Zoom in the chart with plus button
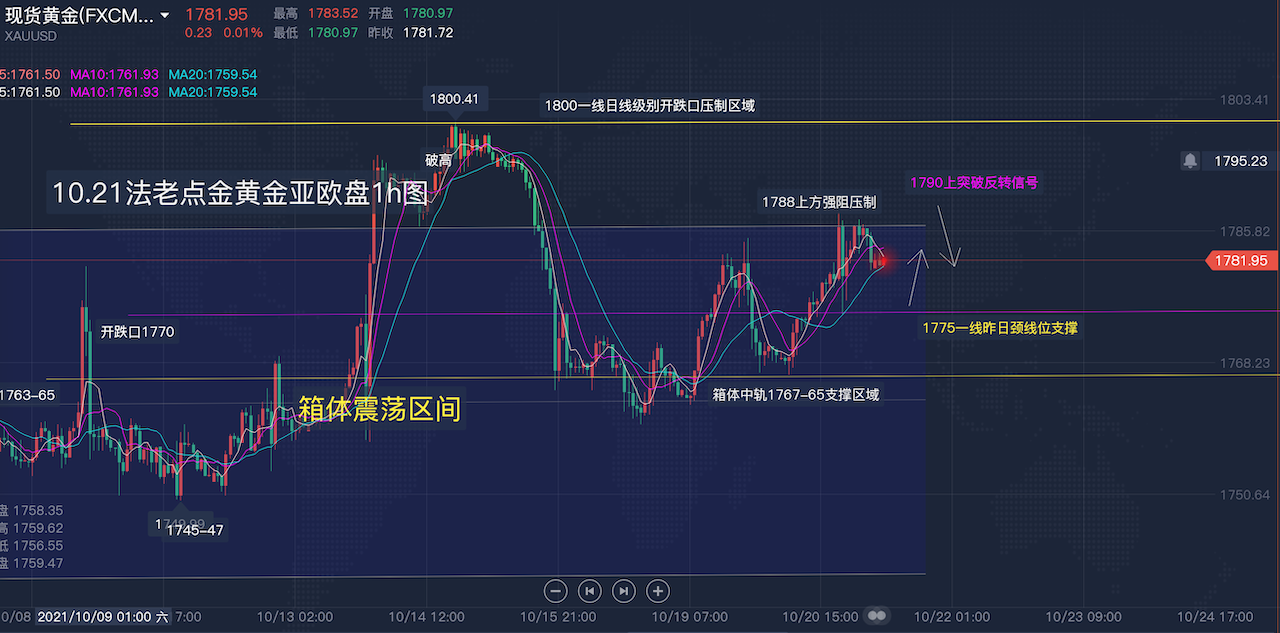The height and width of the screenshot is (633, 1280). [657, 591]
